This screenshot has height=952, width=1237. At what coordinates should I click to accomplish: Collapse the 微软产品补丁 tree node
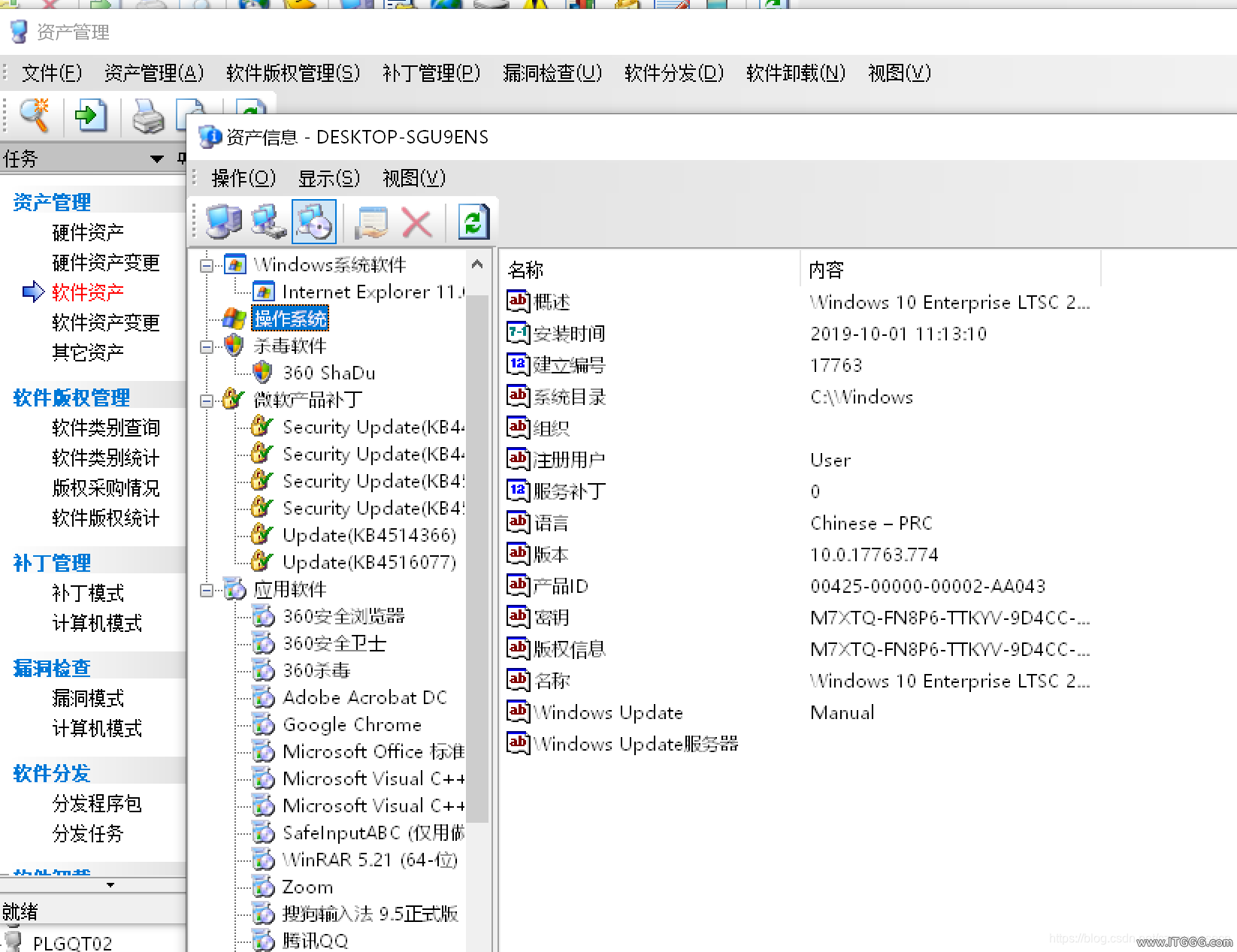(x=207, y=400)
